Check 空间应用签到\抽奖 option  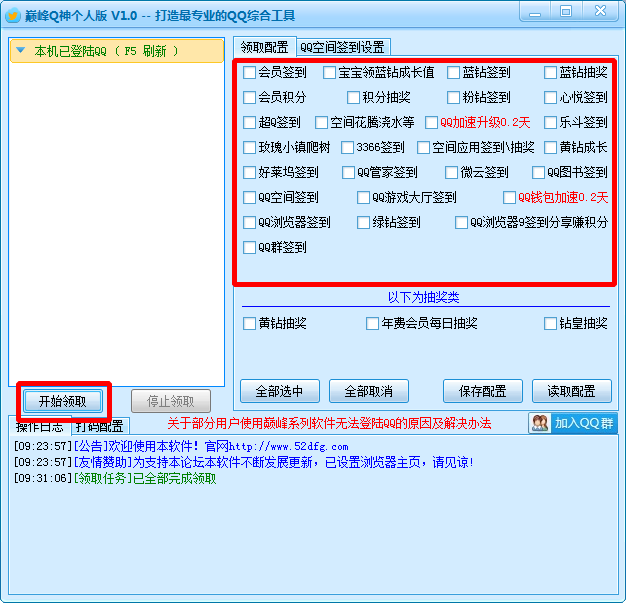coord(423,147)
